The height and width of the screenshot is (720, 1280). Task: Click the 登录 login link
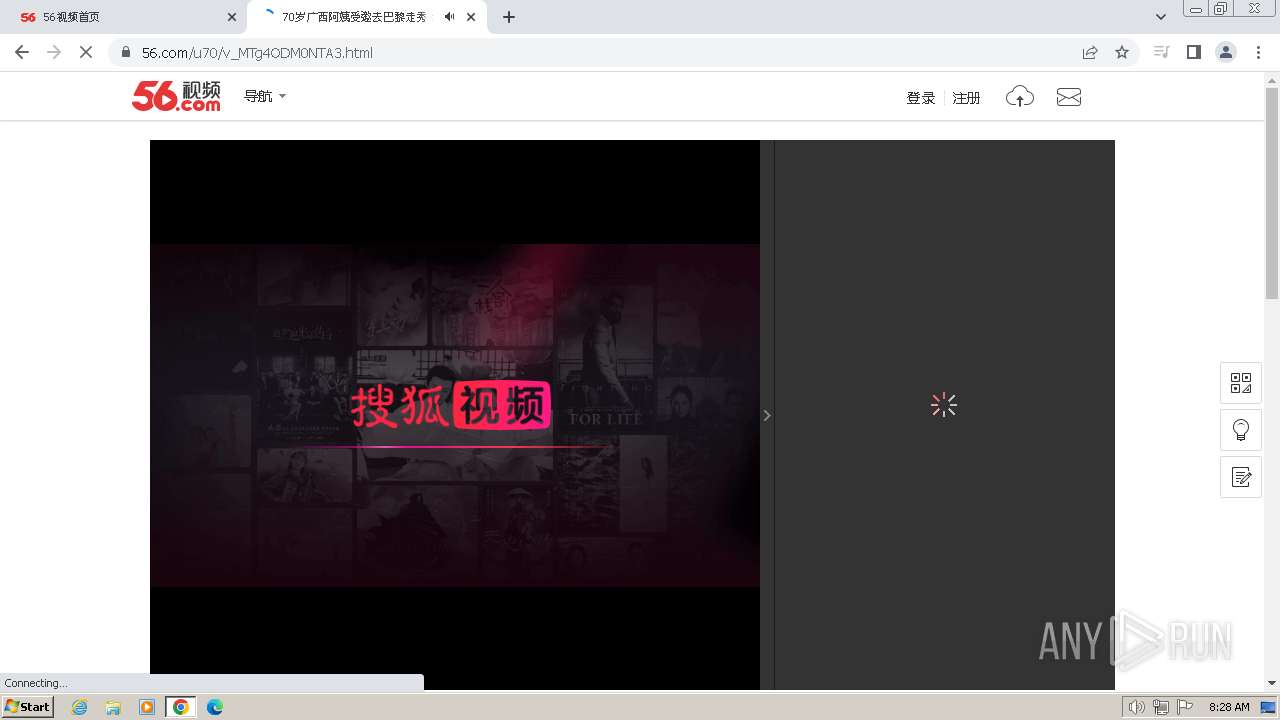[x=920, y=97]
